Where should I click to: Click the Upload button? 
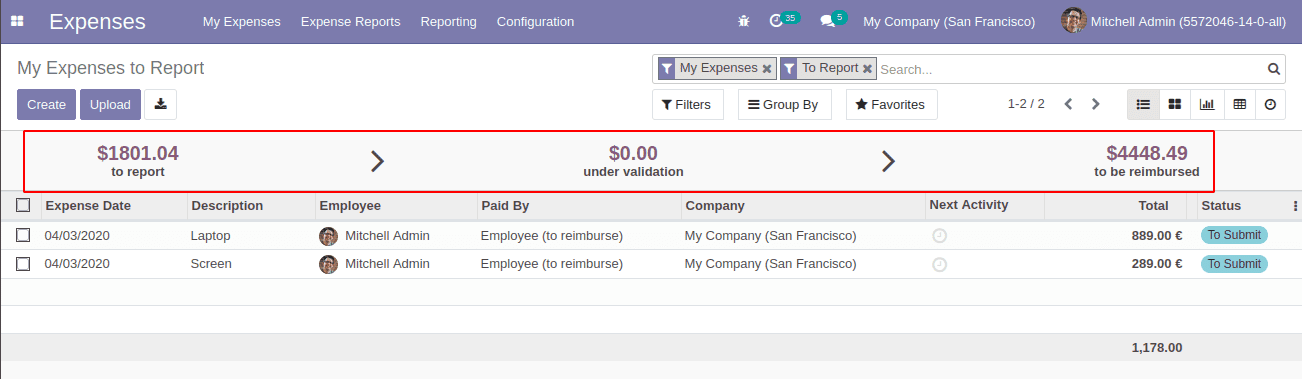tap(110, 104)
